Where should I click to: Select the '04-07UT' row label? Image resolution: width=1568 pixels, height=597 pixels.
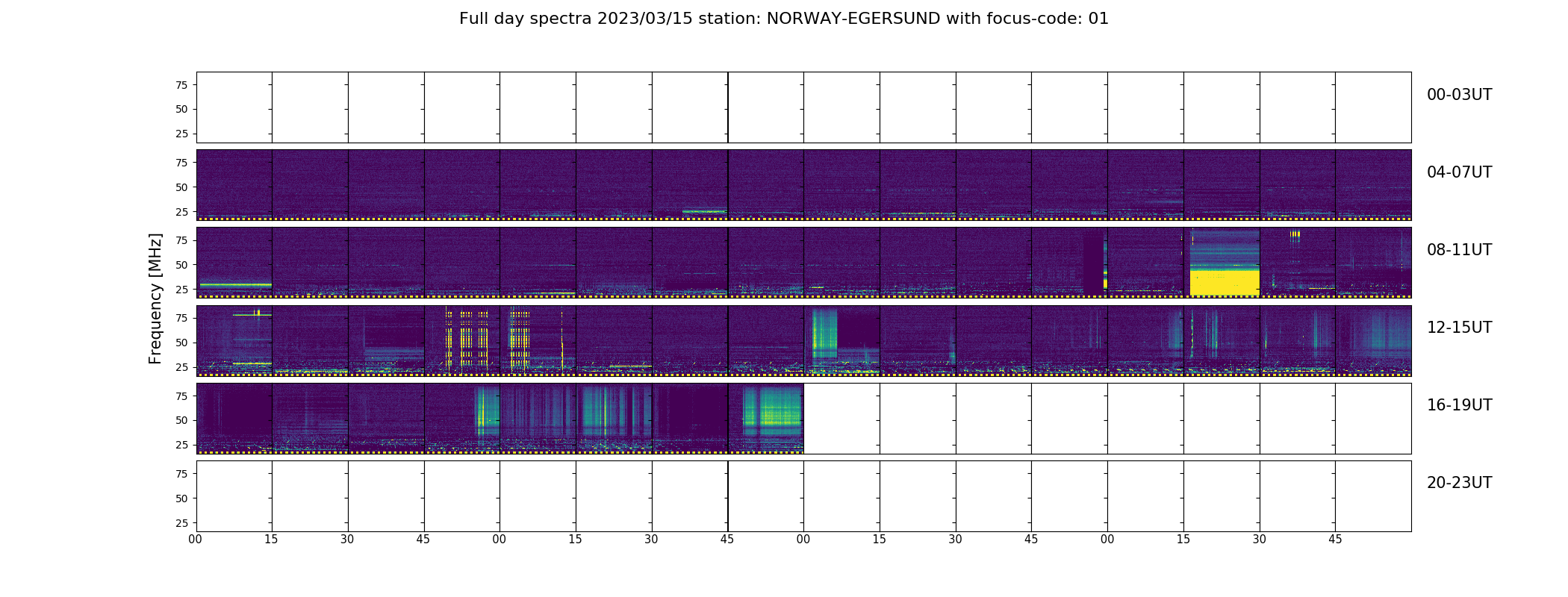(x=1459, y=172)
